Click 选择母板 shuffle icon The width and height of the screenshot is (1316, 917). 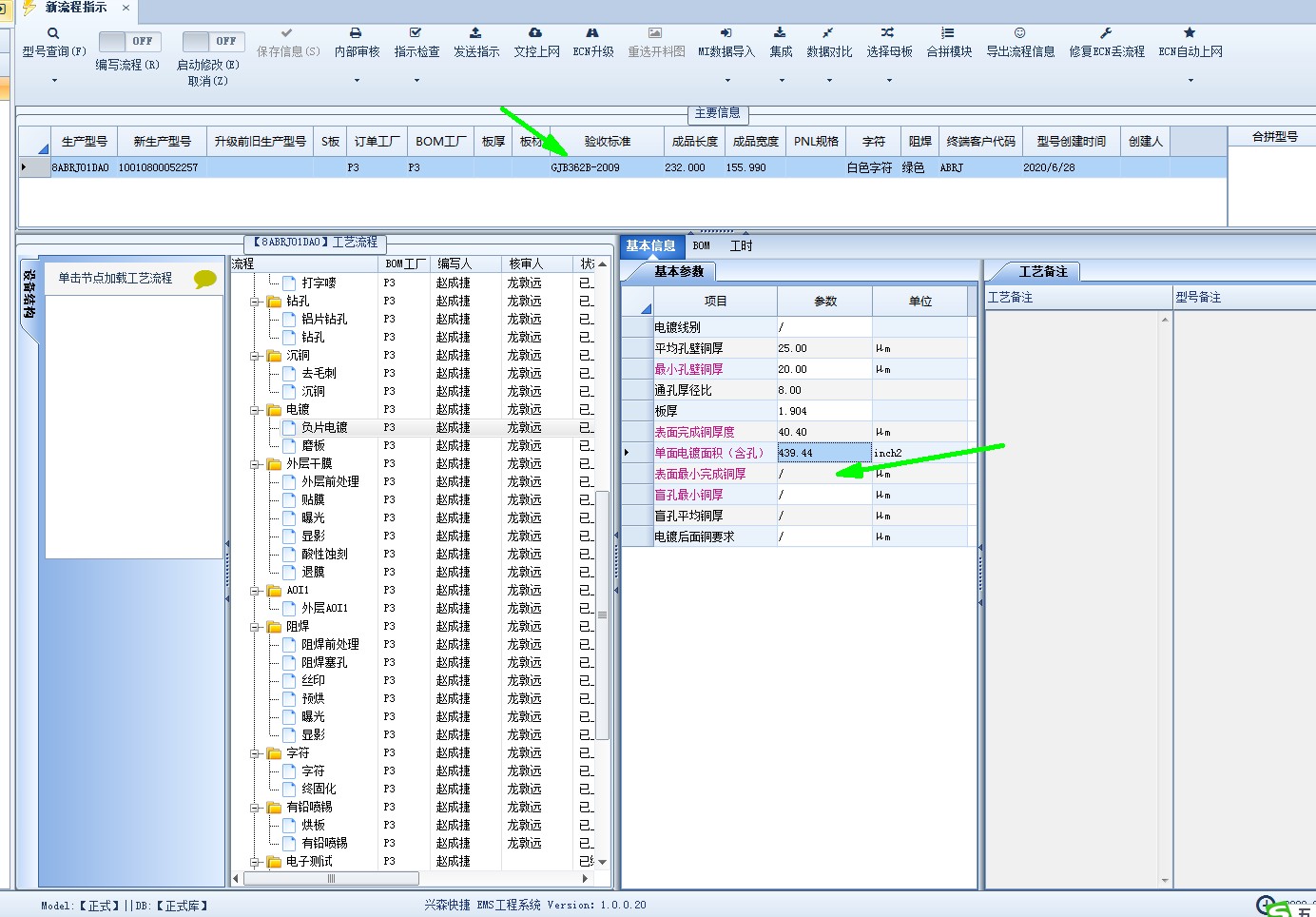(887, 33)
